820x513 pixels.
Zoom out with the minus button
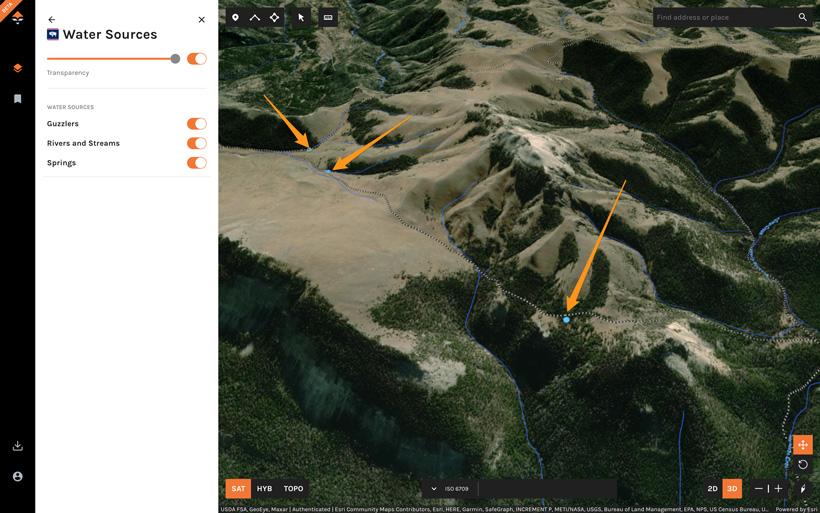(759, 488)
